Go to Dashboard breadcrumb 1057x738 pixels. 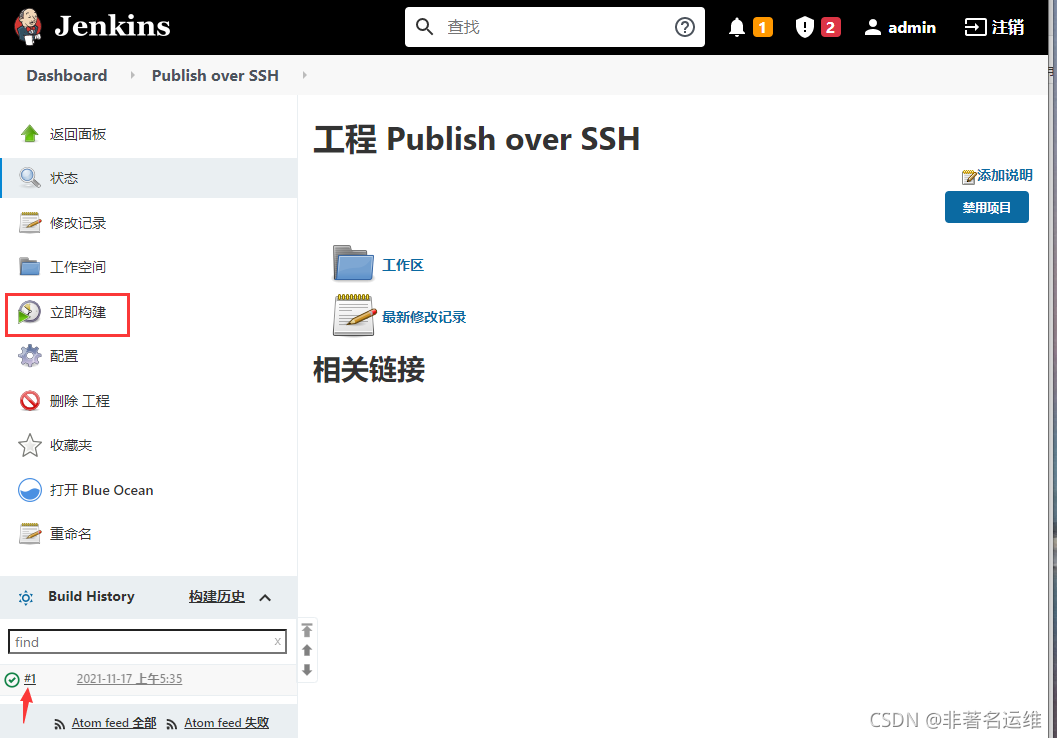[67, 75]
